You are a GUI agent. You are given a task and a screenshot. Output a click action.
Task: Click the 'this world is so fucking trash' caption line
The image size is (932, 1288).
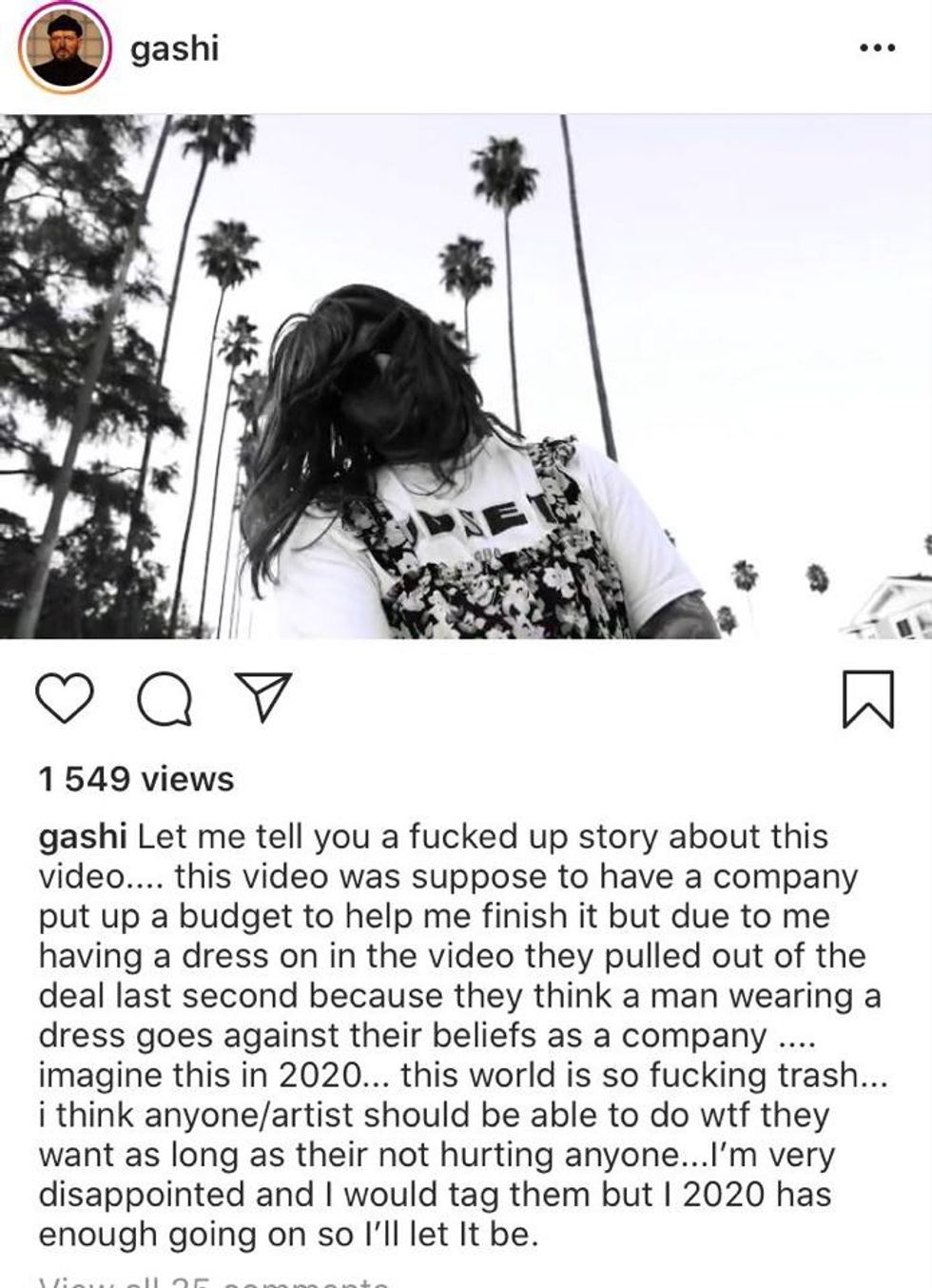point(644,1075)
